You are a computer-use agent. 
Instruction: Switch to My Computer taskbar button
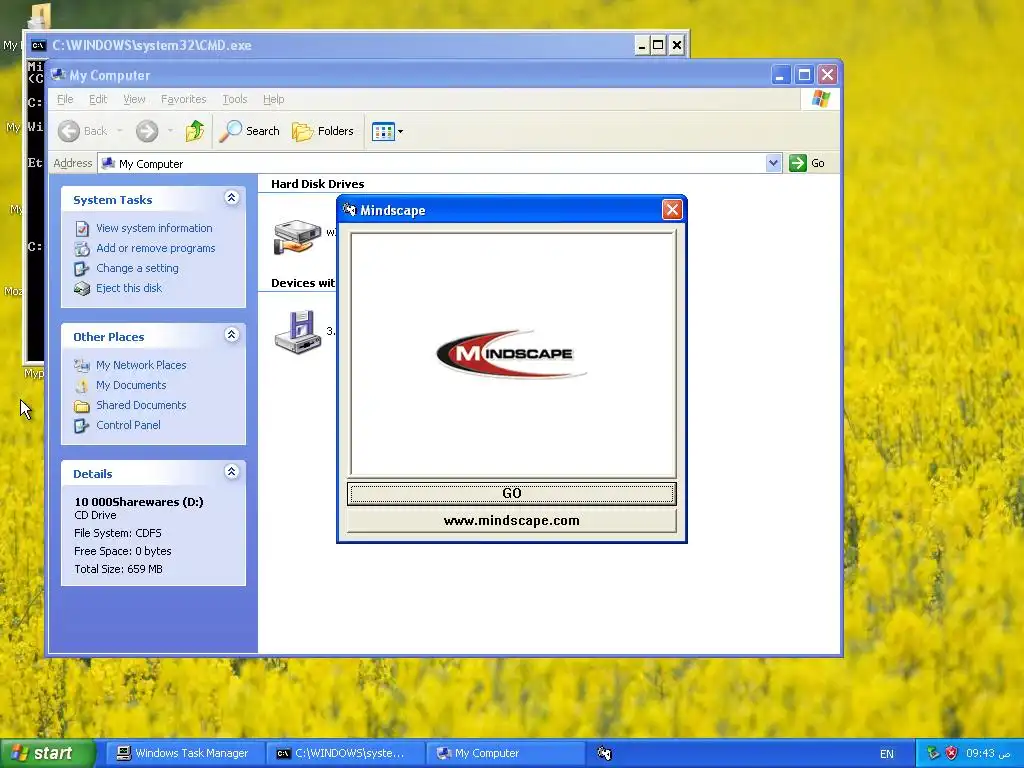[x=505, y=754]
